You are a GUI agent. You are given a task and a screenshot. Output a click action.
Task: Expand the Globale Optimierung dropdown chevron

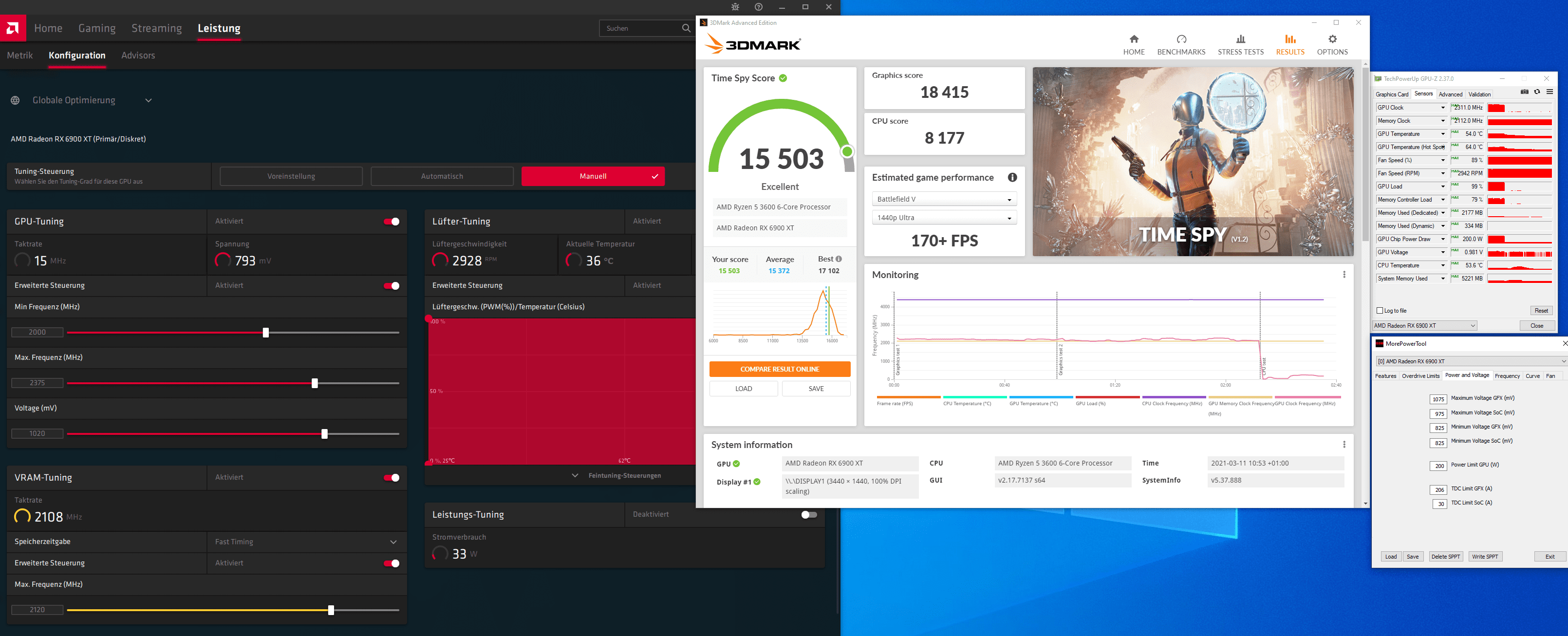[x=149, y=100]
